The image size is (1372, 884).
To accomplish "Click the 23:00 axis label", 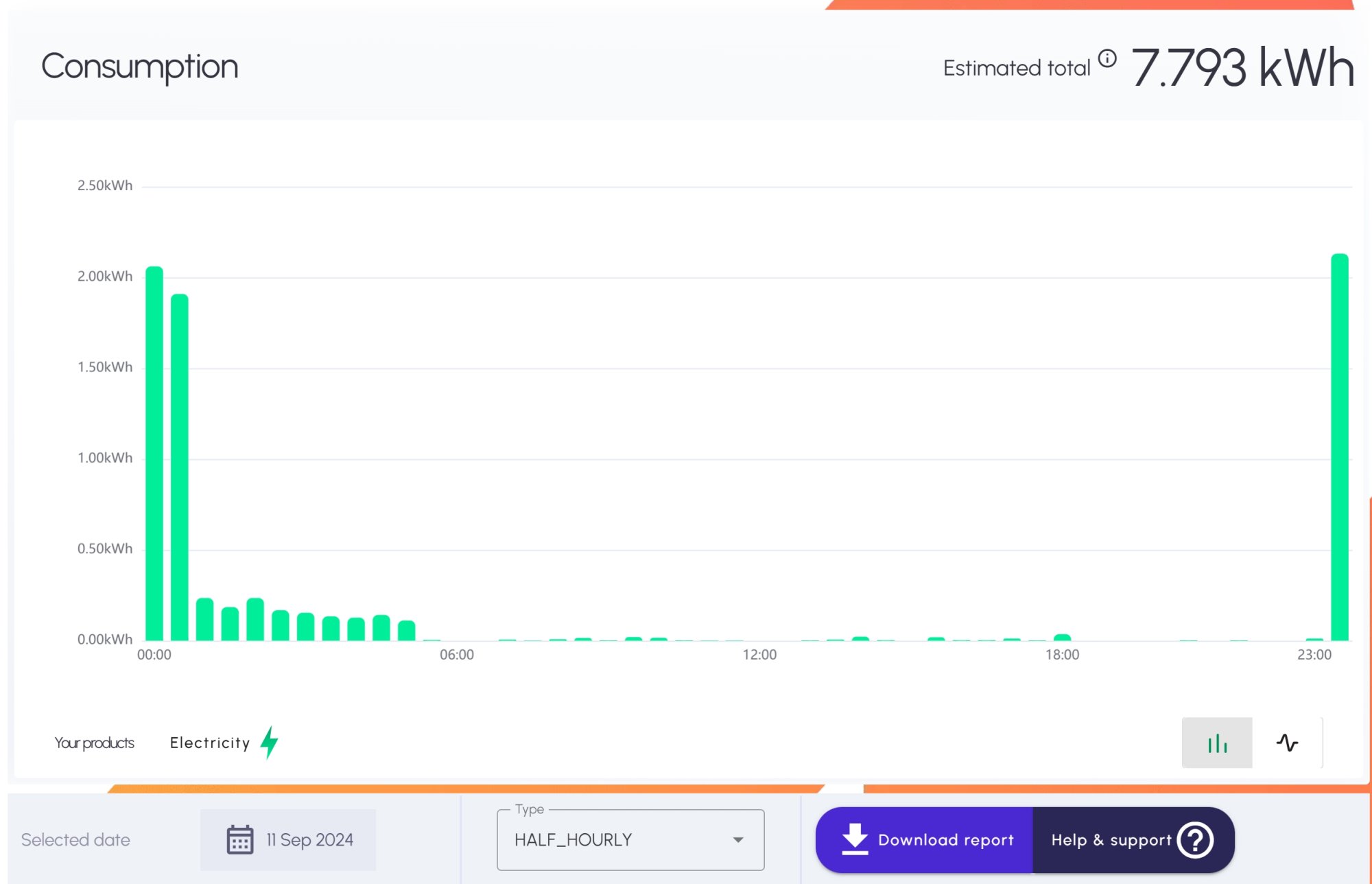I will pyautogui.click(x=1314, y=655).
